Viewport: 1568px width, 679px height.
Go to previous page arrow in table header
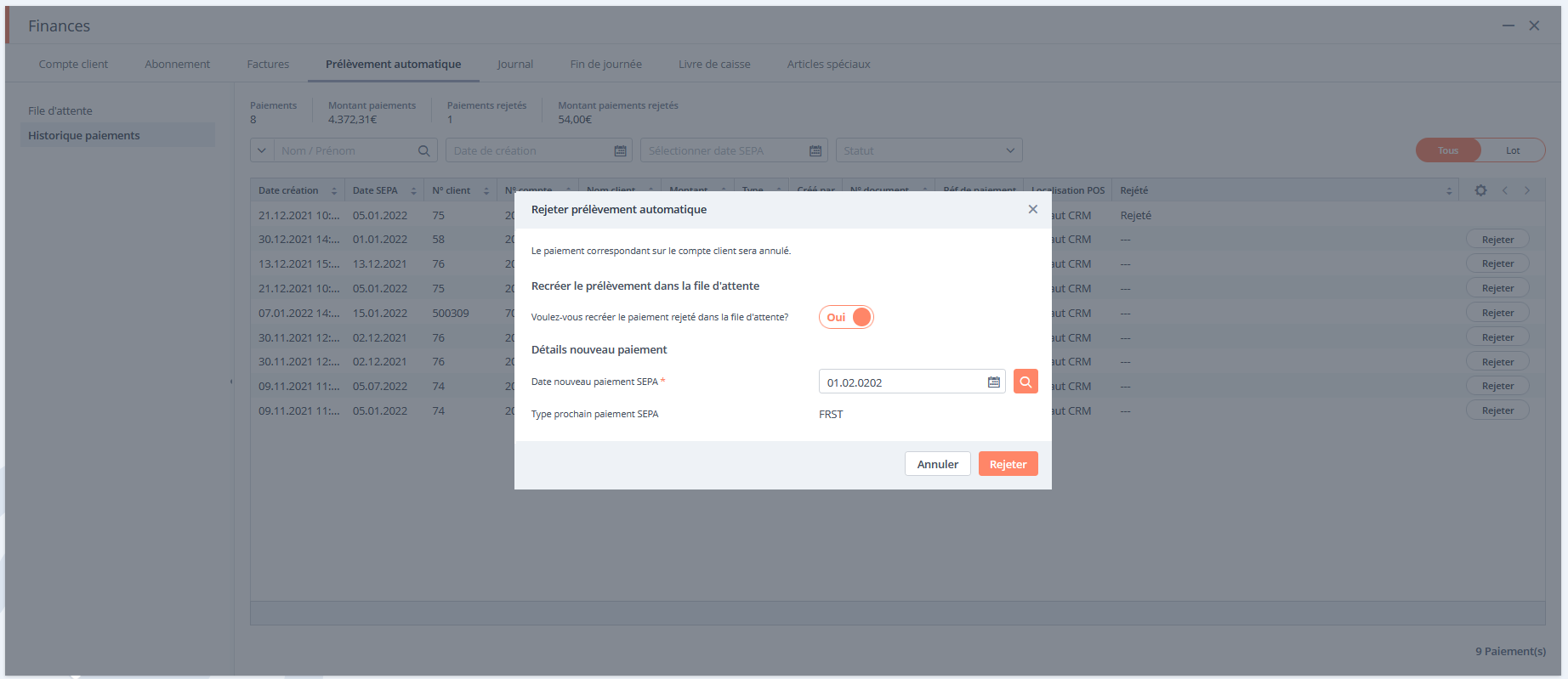1504,190
